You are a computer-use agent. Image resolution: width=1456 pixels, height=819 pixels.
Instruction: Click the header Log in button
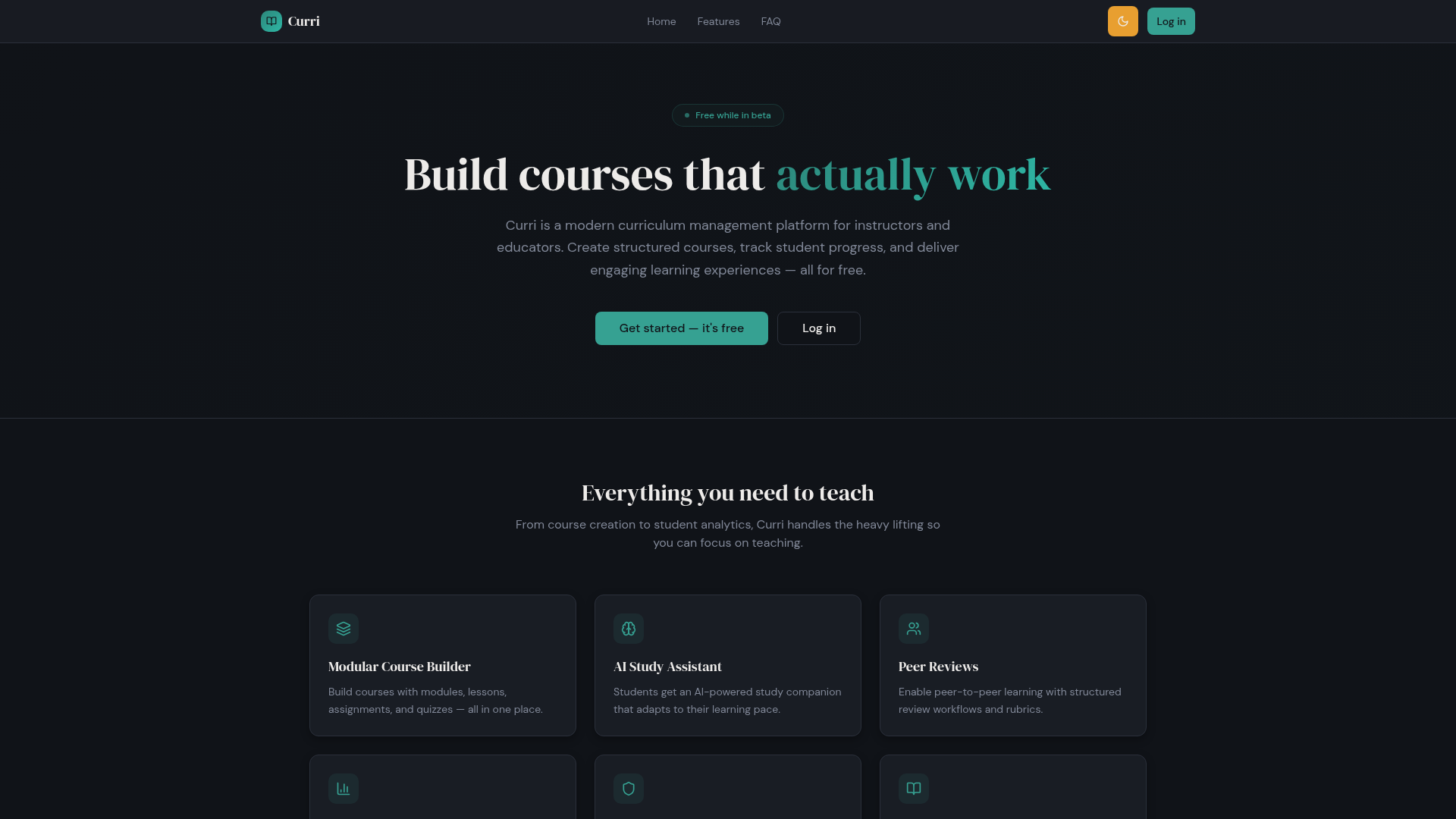coord(1171,21)
